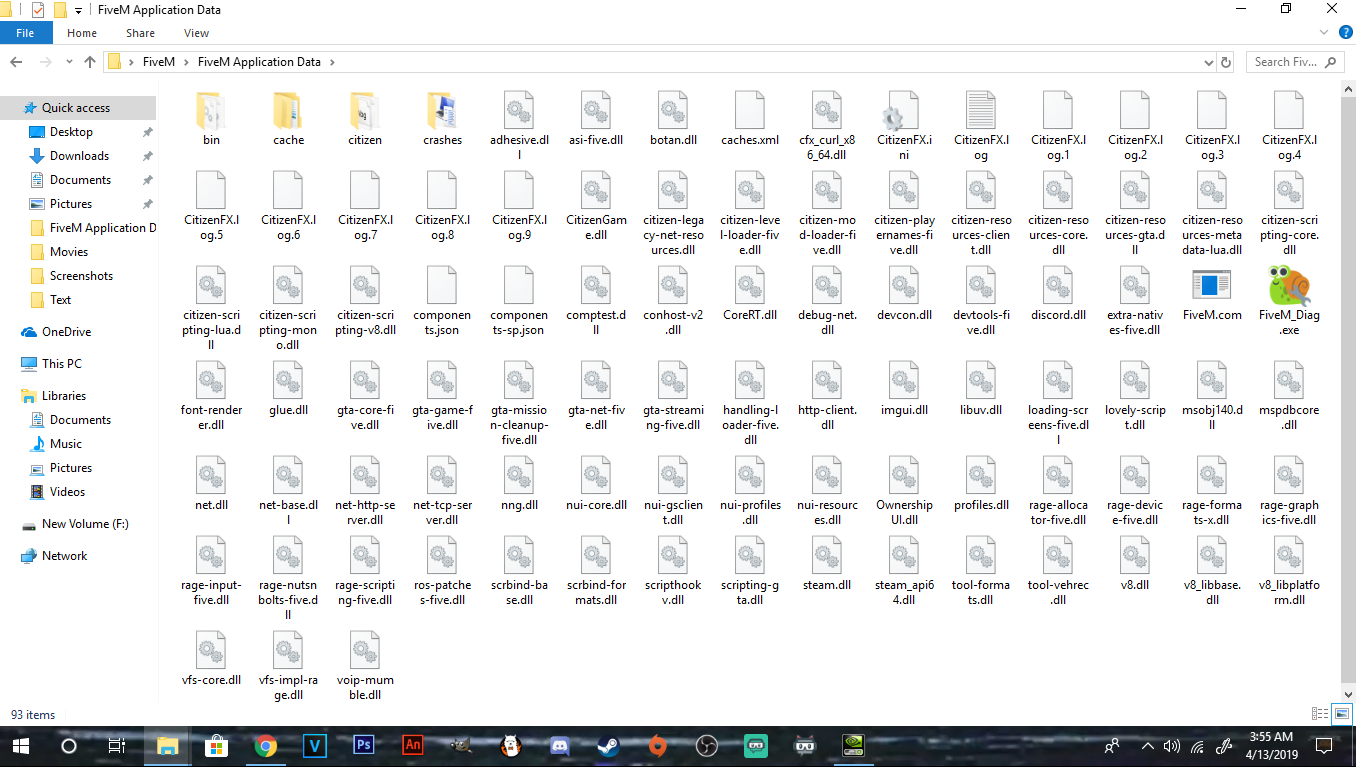The width and height of the screenshot is (1356, 767).
Task: Open Photoshop from the taskbar
Action: tap(363, 746)
